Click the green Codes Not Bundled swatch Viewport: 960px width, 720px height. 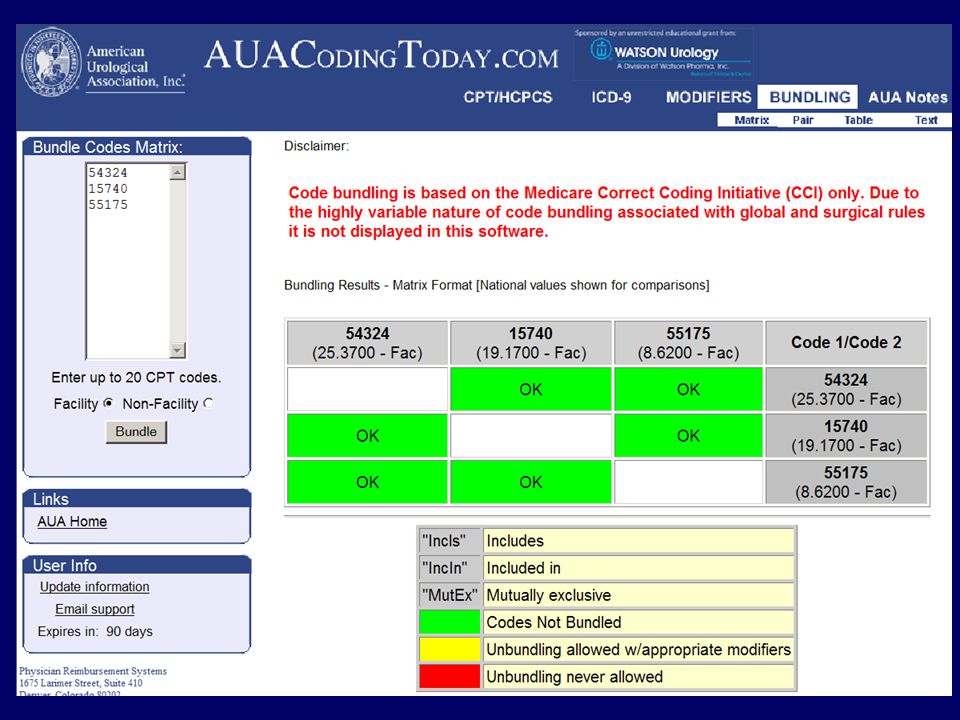click(449, 622)
